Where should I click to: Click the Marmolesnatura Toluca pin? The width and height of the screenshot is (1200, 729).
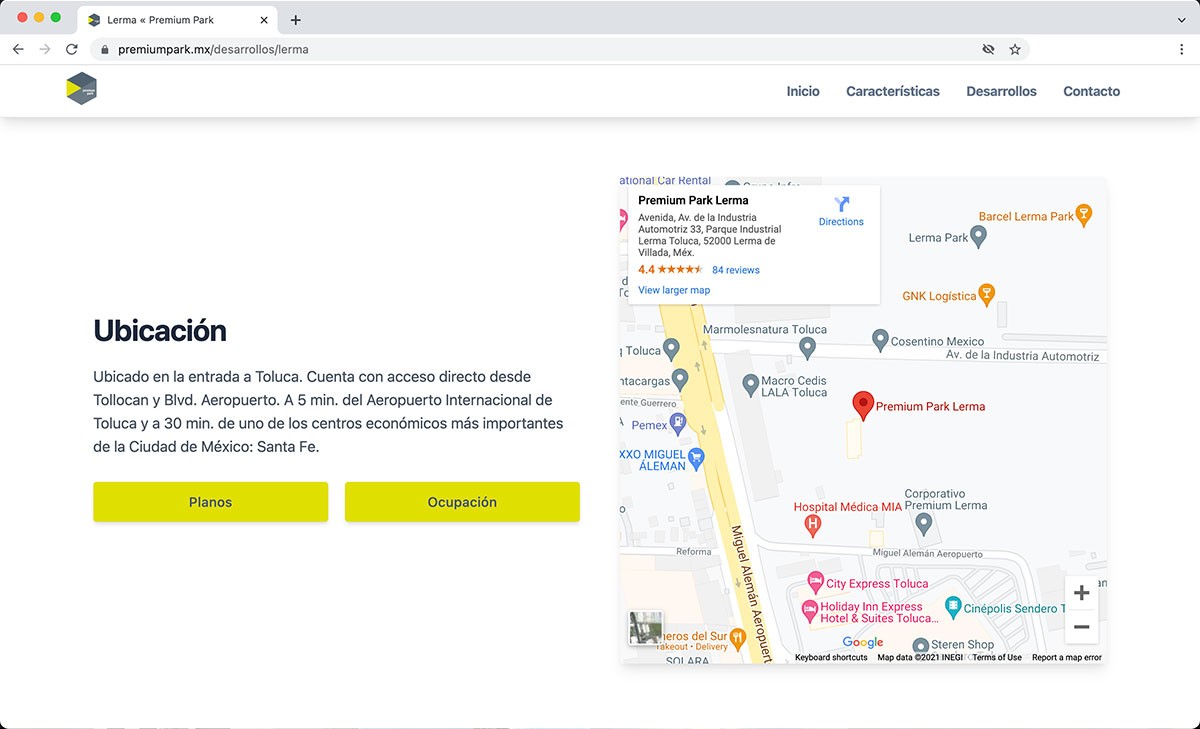808,347
